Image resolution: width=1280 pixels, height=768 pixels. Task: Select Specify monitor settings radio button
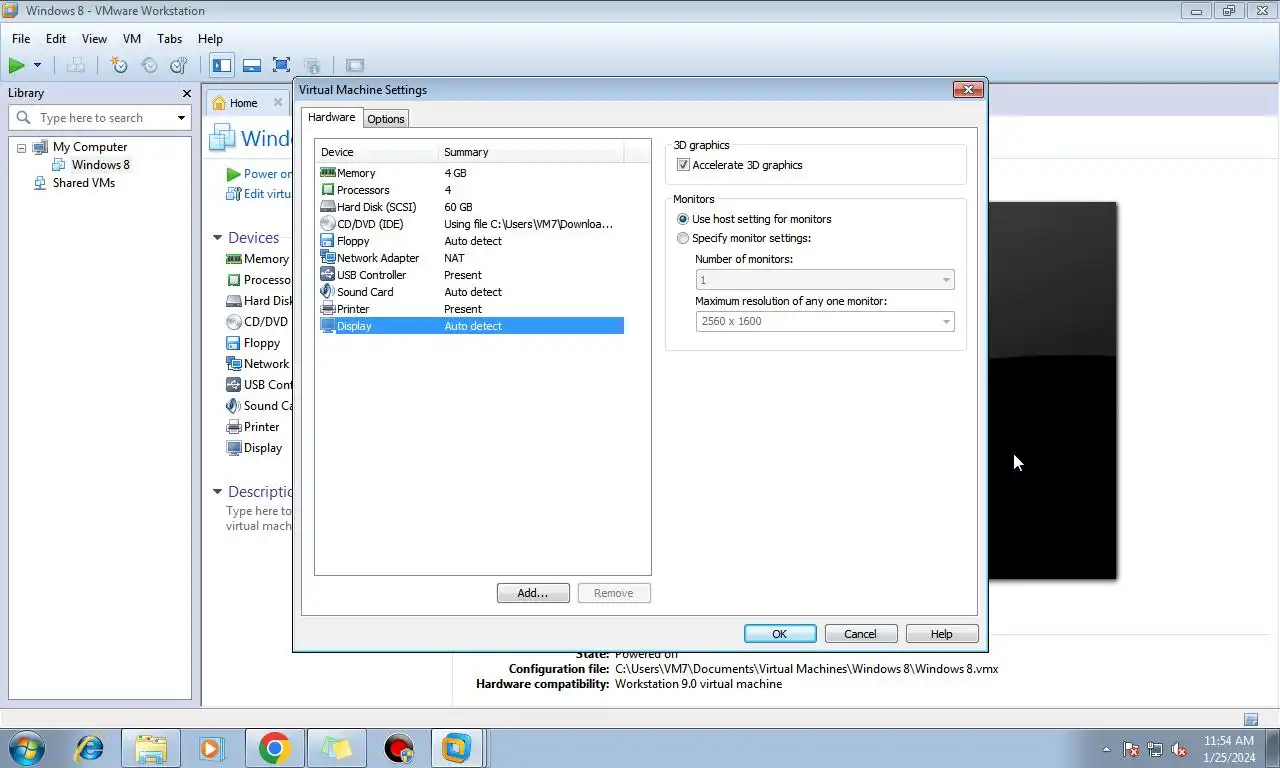click(683, 238)
